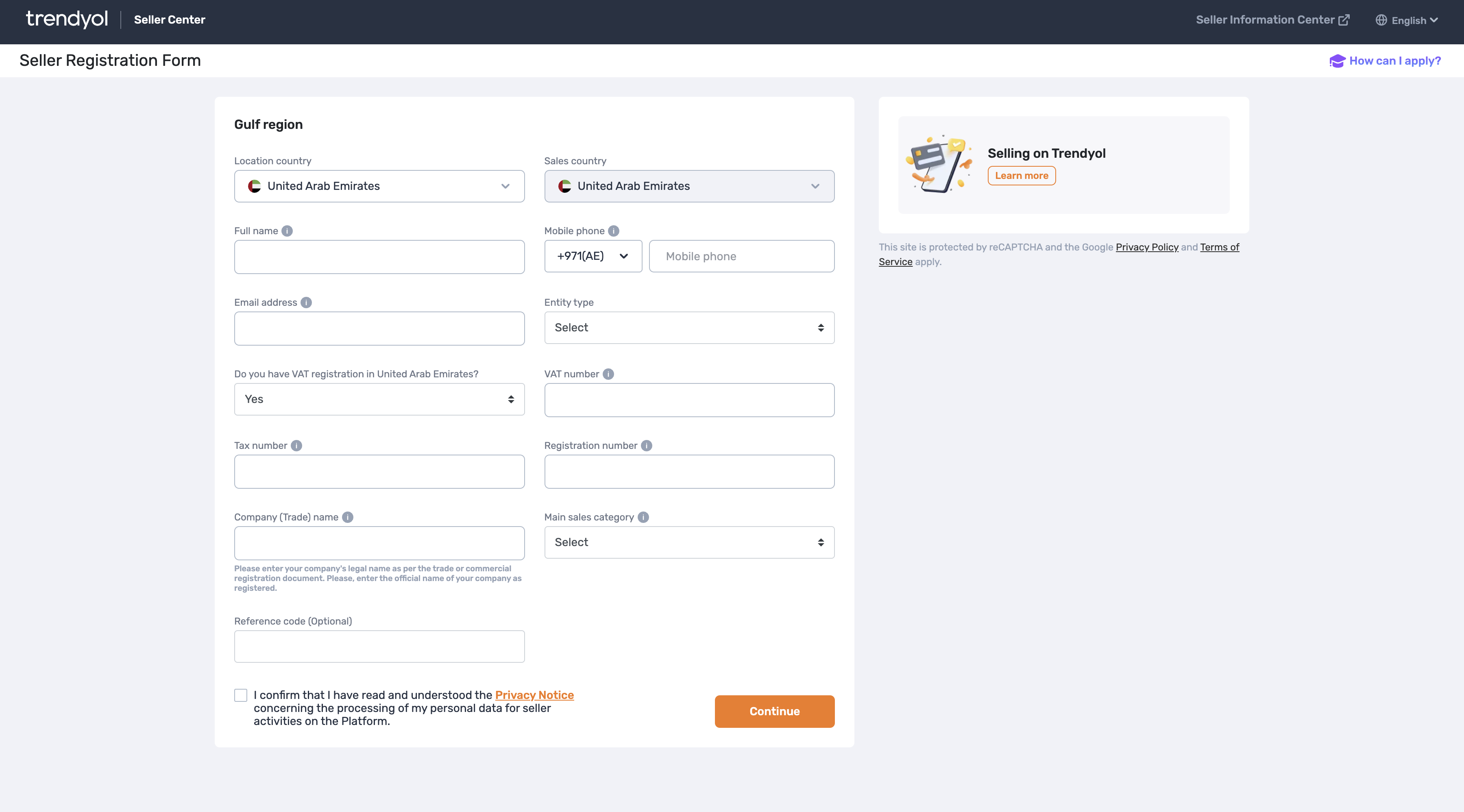Screen dimensions: 1464x812
Task: Click the Company (Trade) name info icon
Action: coord(347,517)
